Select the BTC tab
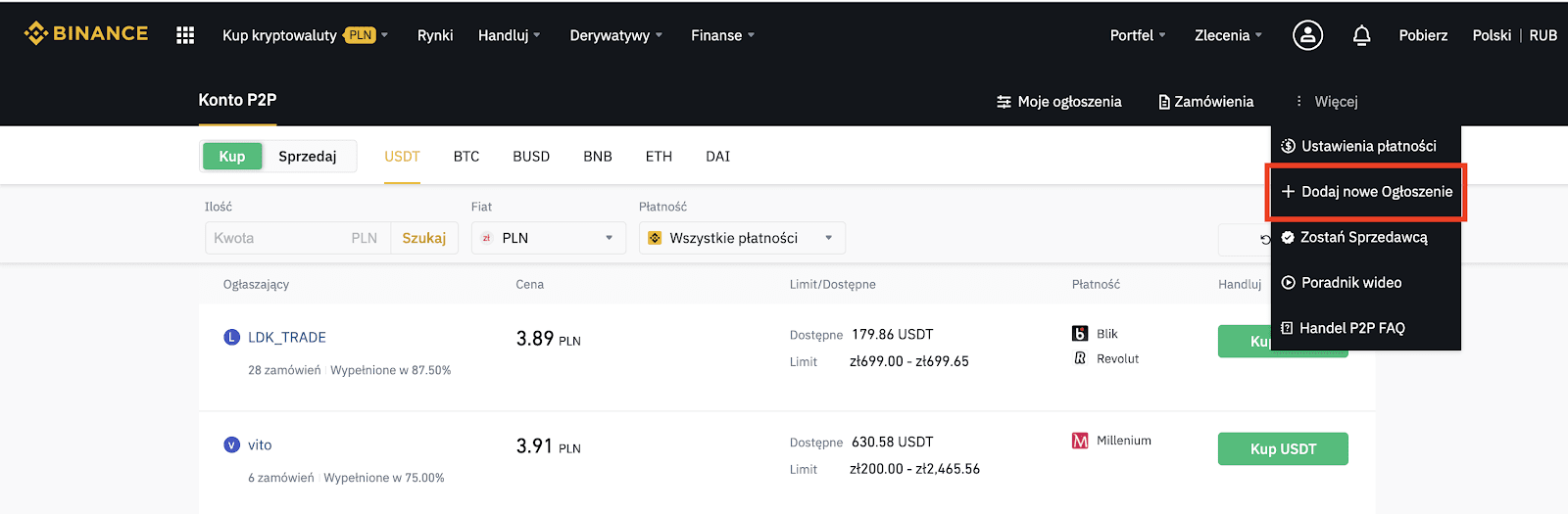This screenshot has width=1568, height=514. click(466, 156)
